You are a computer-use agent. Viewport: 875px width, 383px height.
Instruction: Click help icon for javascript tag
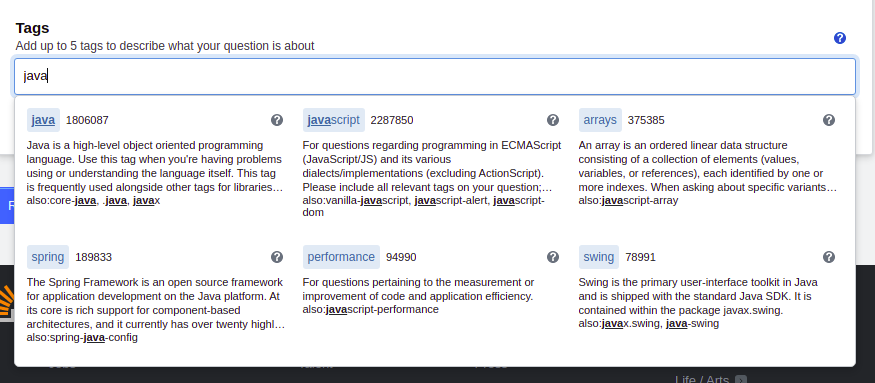click(552, 120)
